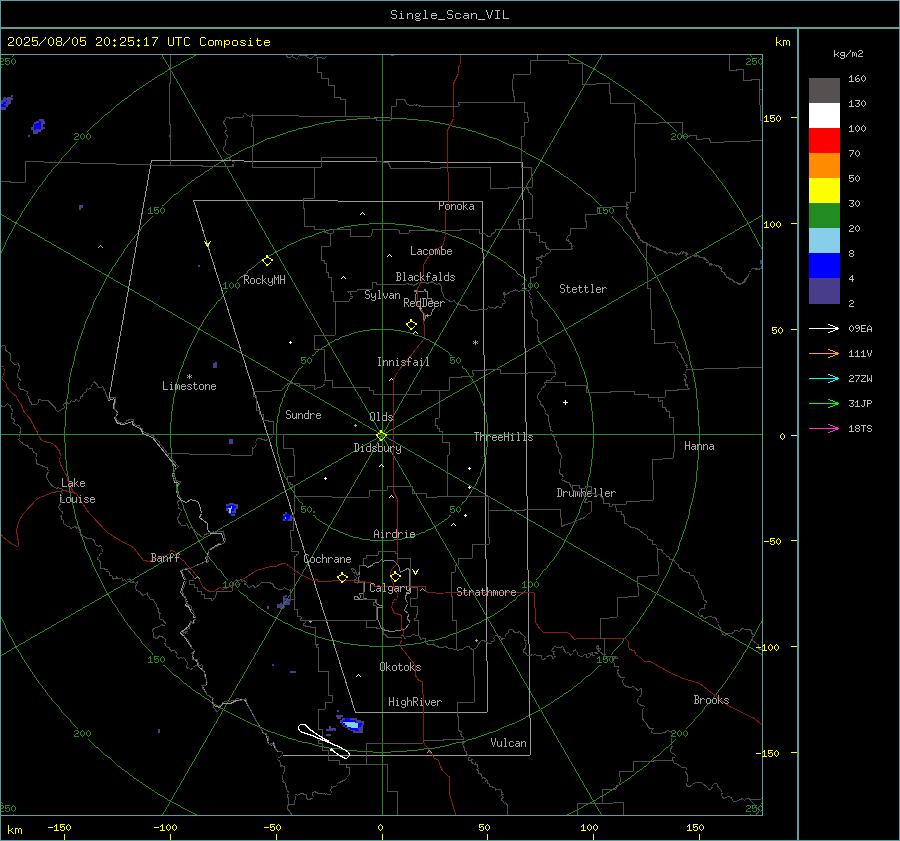Image resolution: width=900 pixels, height=841 pixels.
Task: Click the red 70-100 VIL color swatch
Action: (x=824, y=141)
